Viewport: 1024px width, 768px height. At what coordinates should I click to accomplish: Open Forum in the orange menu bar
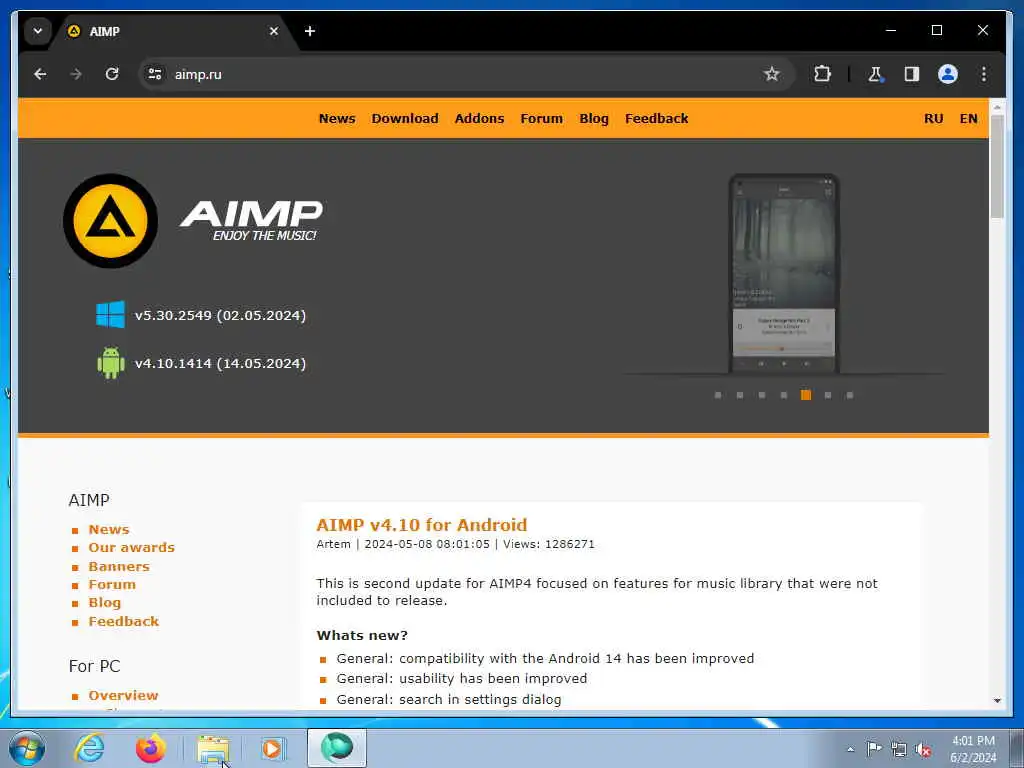(x=541, y=119)
